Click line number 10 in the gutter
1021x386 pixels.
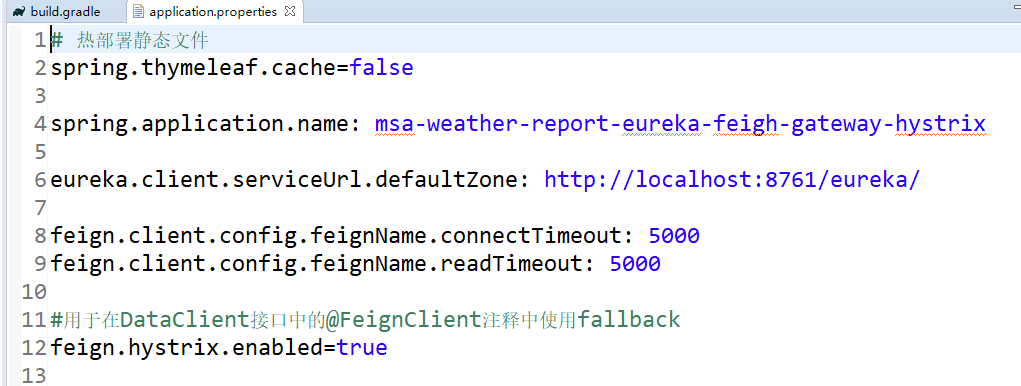(x=34, y=292)
